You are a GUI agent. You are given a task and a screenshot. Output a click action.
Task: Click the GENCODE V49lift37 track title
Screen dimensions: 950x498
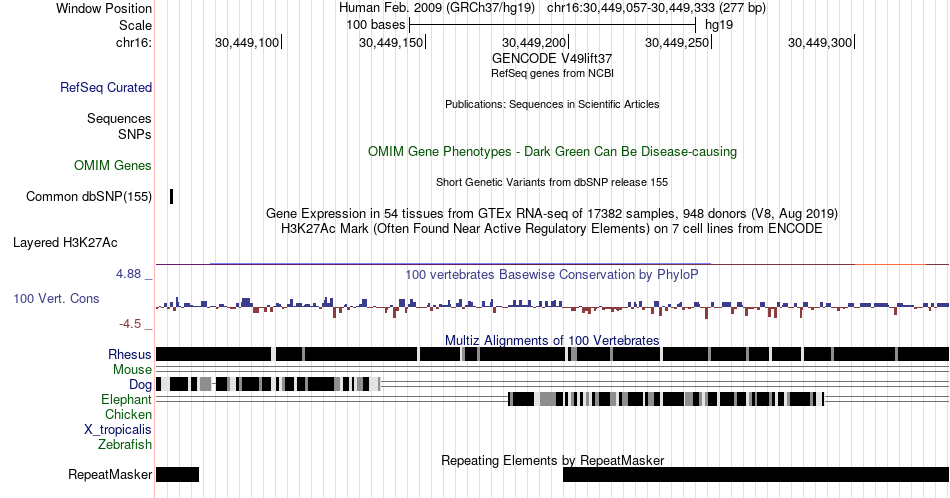tap(552, 59)
